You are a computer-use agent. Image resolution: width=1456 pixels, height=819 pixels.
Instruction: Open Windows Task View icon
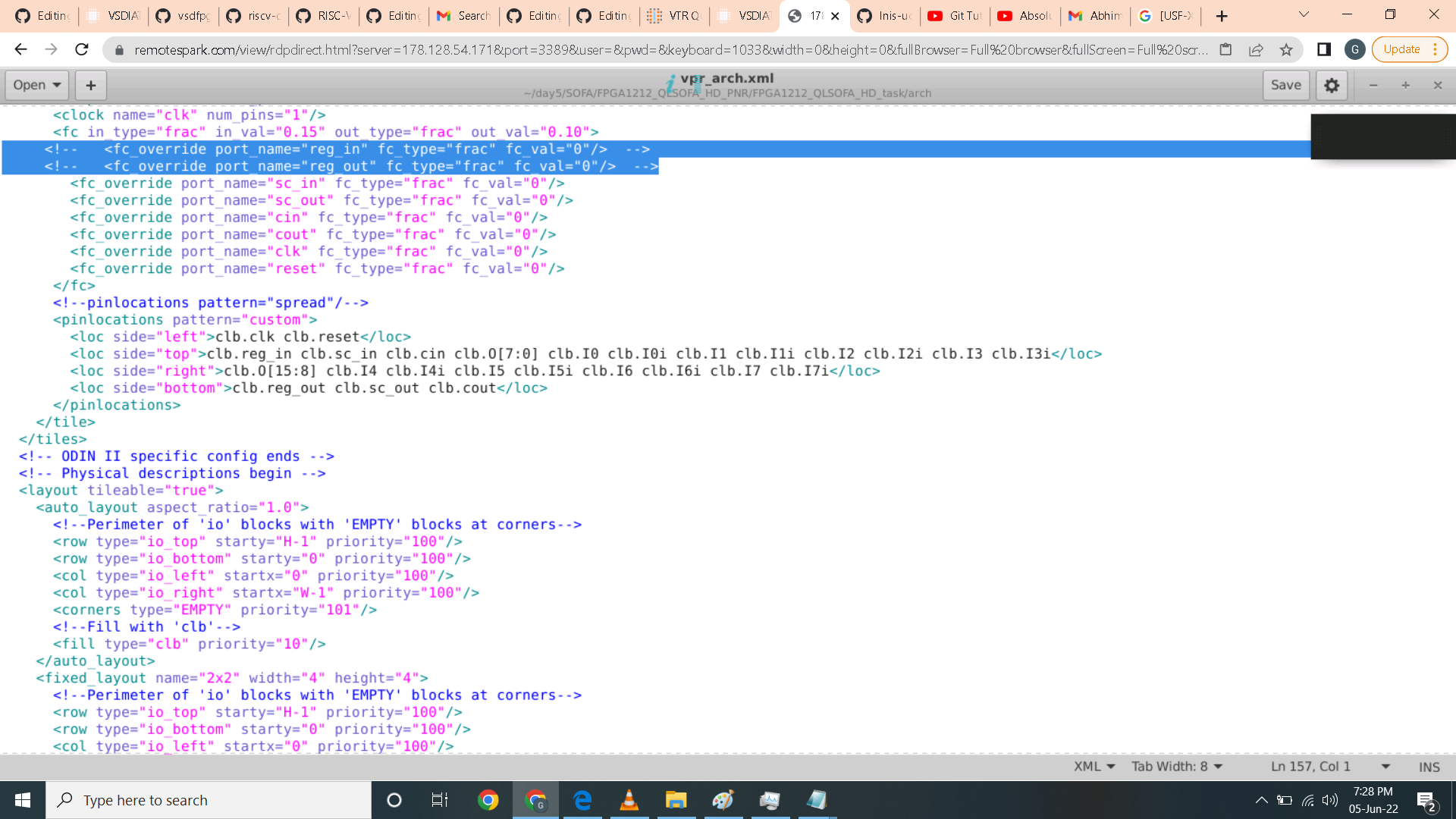[439, 800]
